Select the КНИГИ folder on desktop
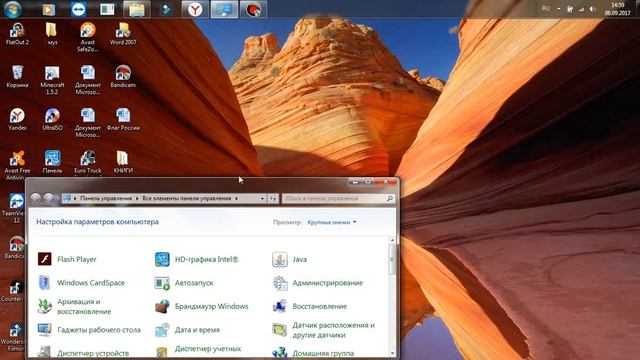Image resolution: width=640 pixels, height=360 pixels. (x=123, y=162)
